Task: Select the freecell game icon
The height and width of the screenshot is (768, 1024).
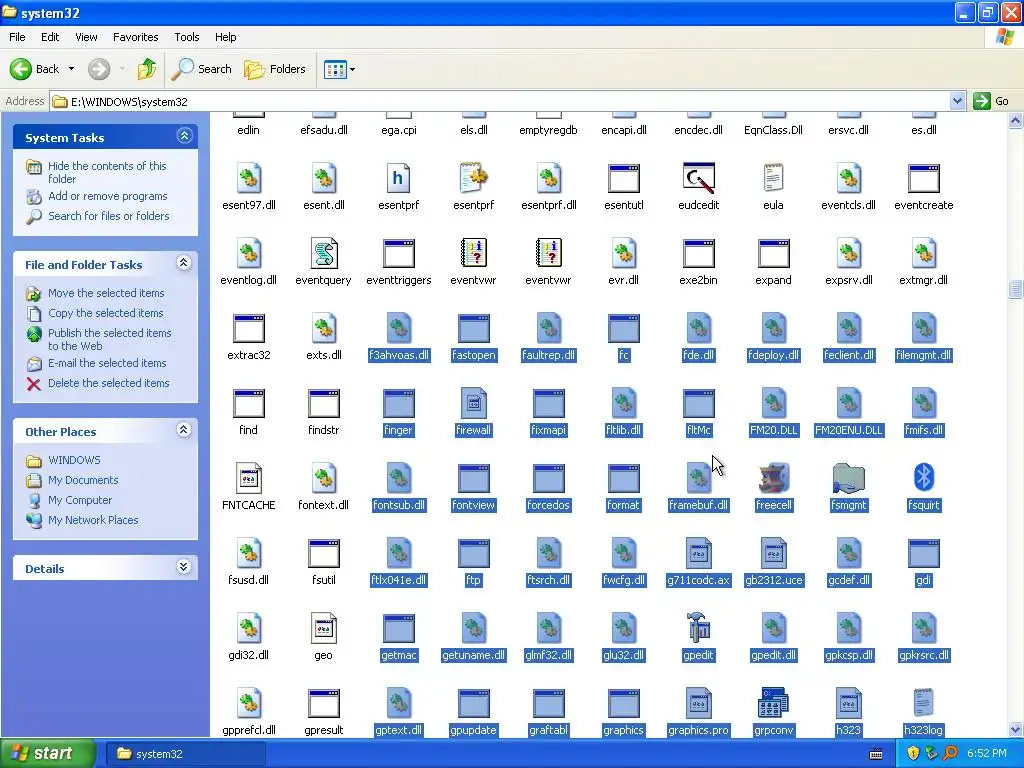Action: coord(773,478)
